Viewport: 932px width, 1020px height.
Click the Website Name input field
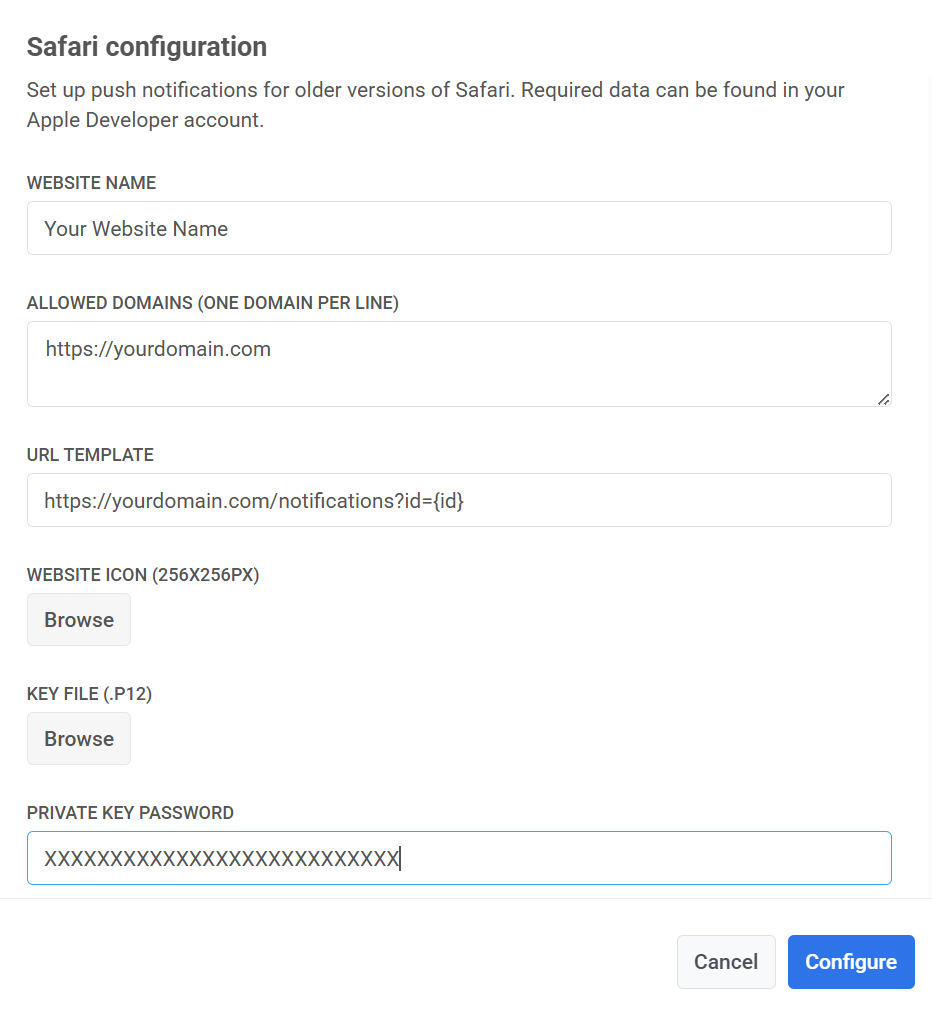coord(459,228)
